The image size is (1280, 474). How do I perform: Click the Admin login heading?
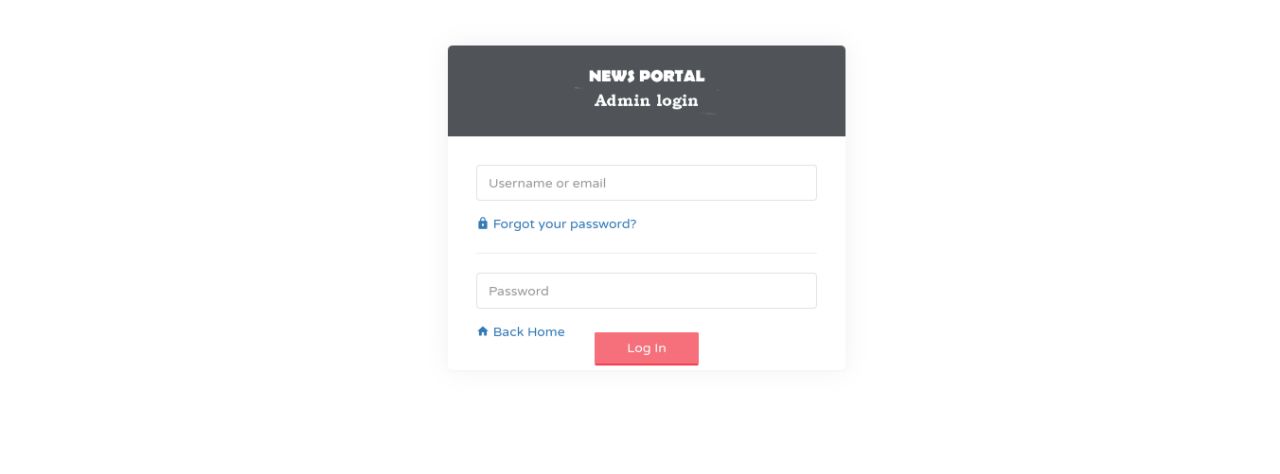click(646, 100)
